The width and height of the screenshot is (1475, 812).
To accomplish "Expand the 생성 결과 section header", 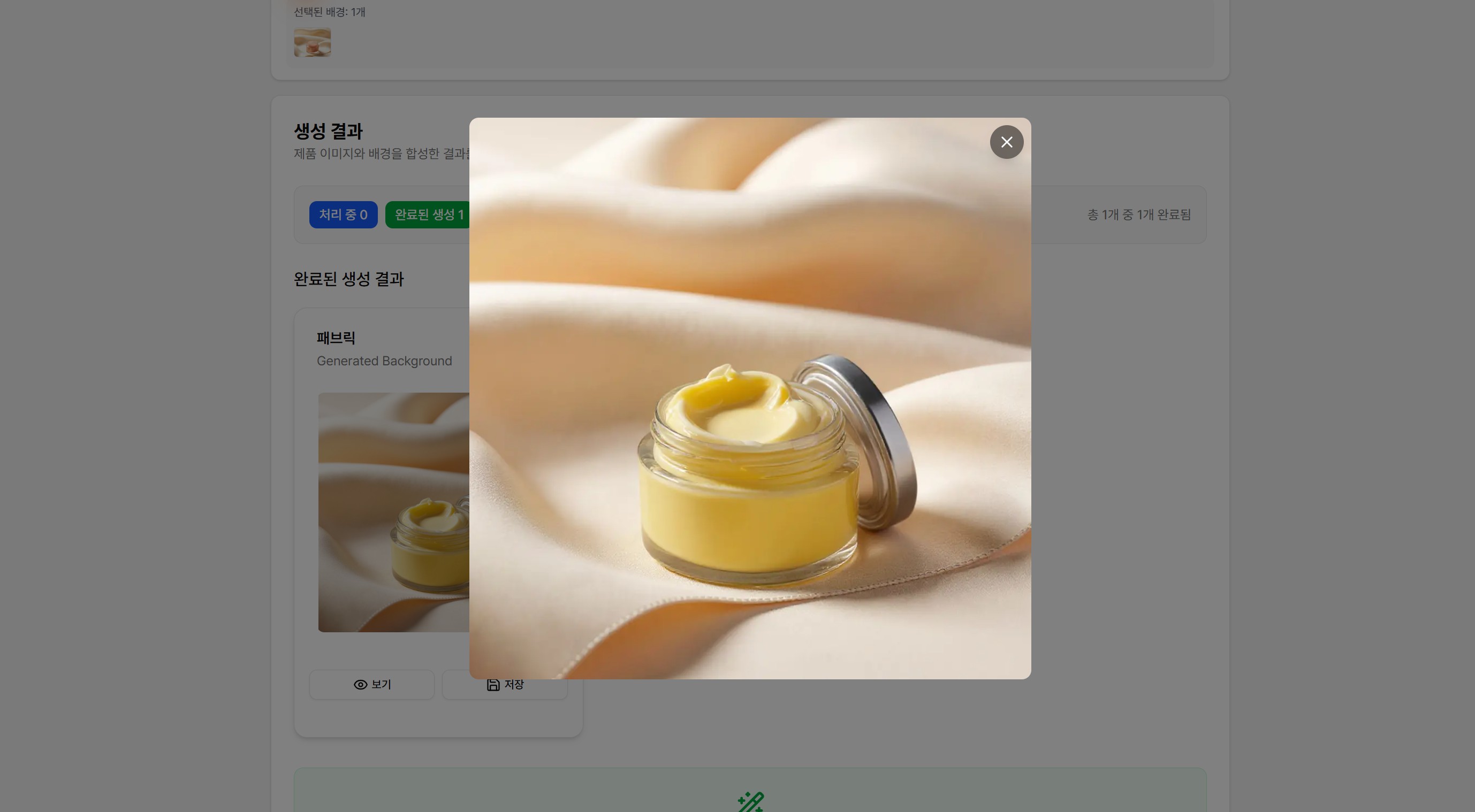I will coord(328,132).
